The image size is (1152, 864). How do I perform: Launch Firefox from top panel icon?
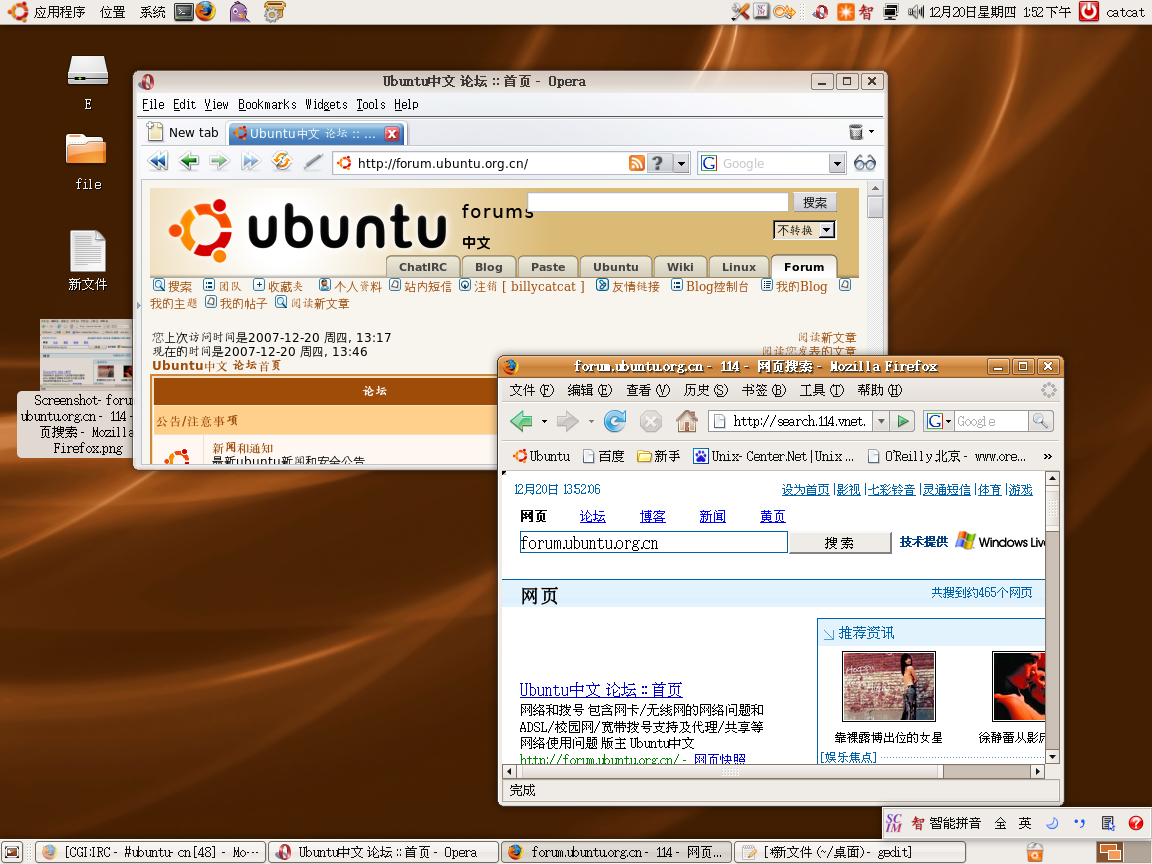click(206, 11)
